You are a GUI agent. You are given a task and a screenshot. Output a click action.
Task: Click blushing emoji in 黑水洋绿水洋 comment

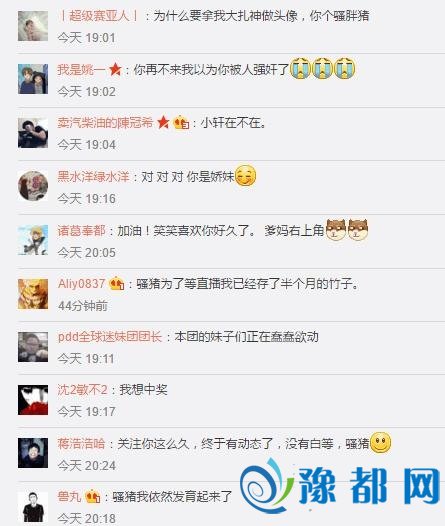[x=245, y=176]
